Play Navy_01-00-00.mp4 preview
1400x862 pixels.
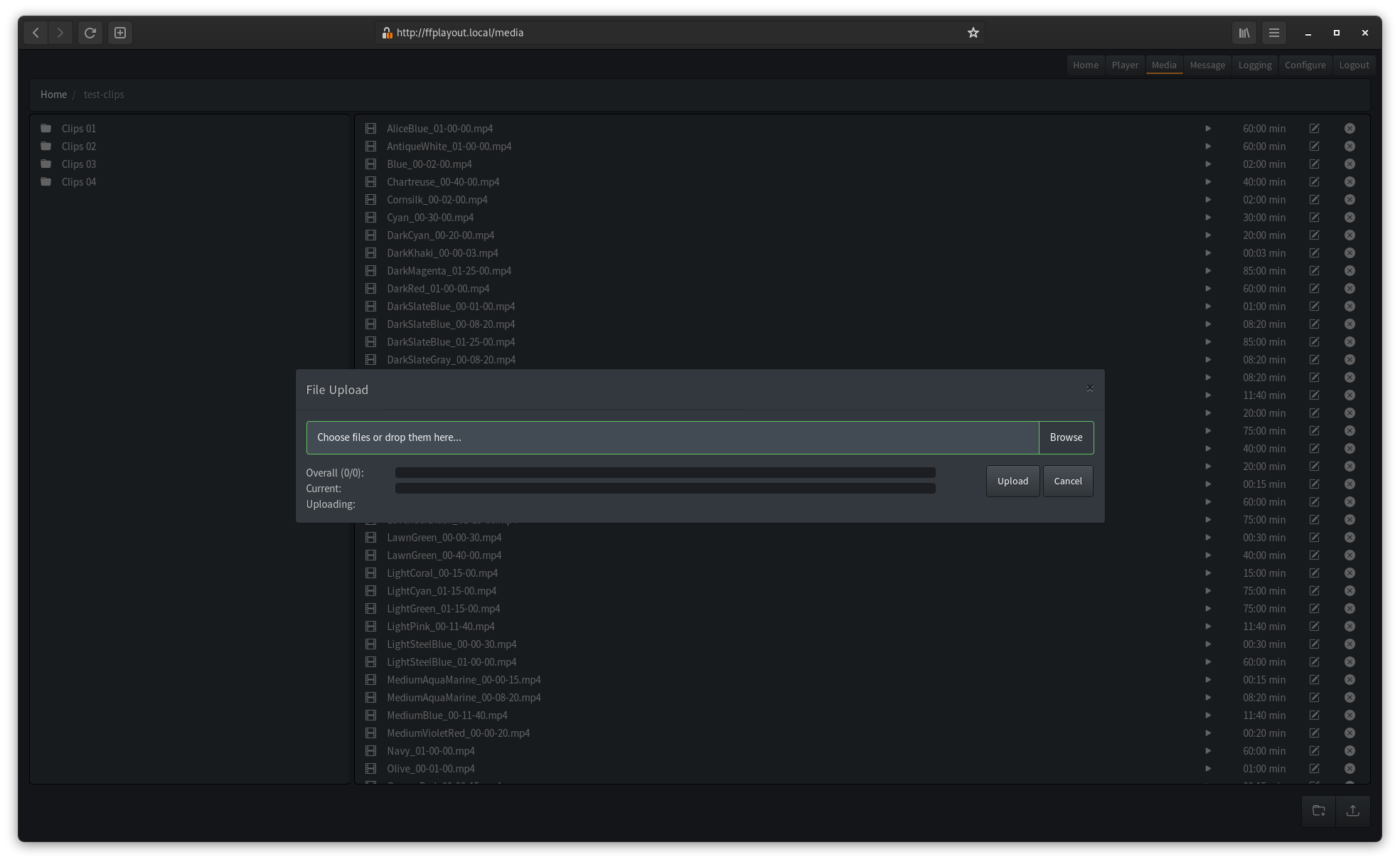click(x=1207, y=751)
